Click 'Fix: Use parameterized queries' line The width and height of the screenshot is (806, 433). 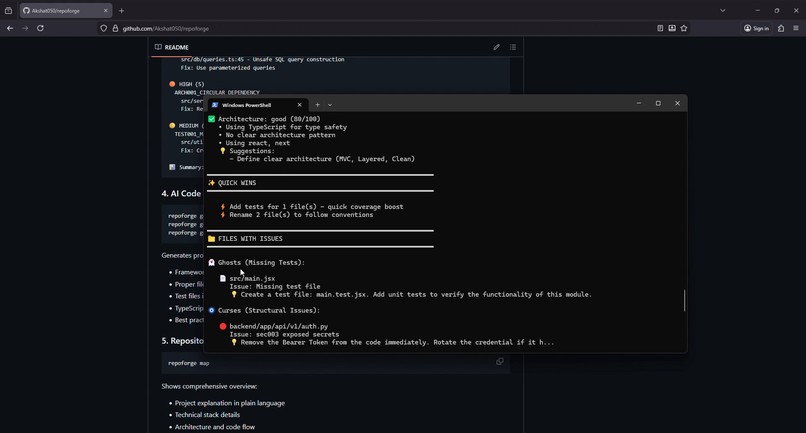(228, 68)
